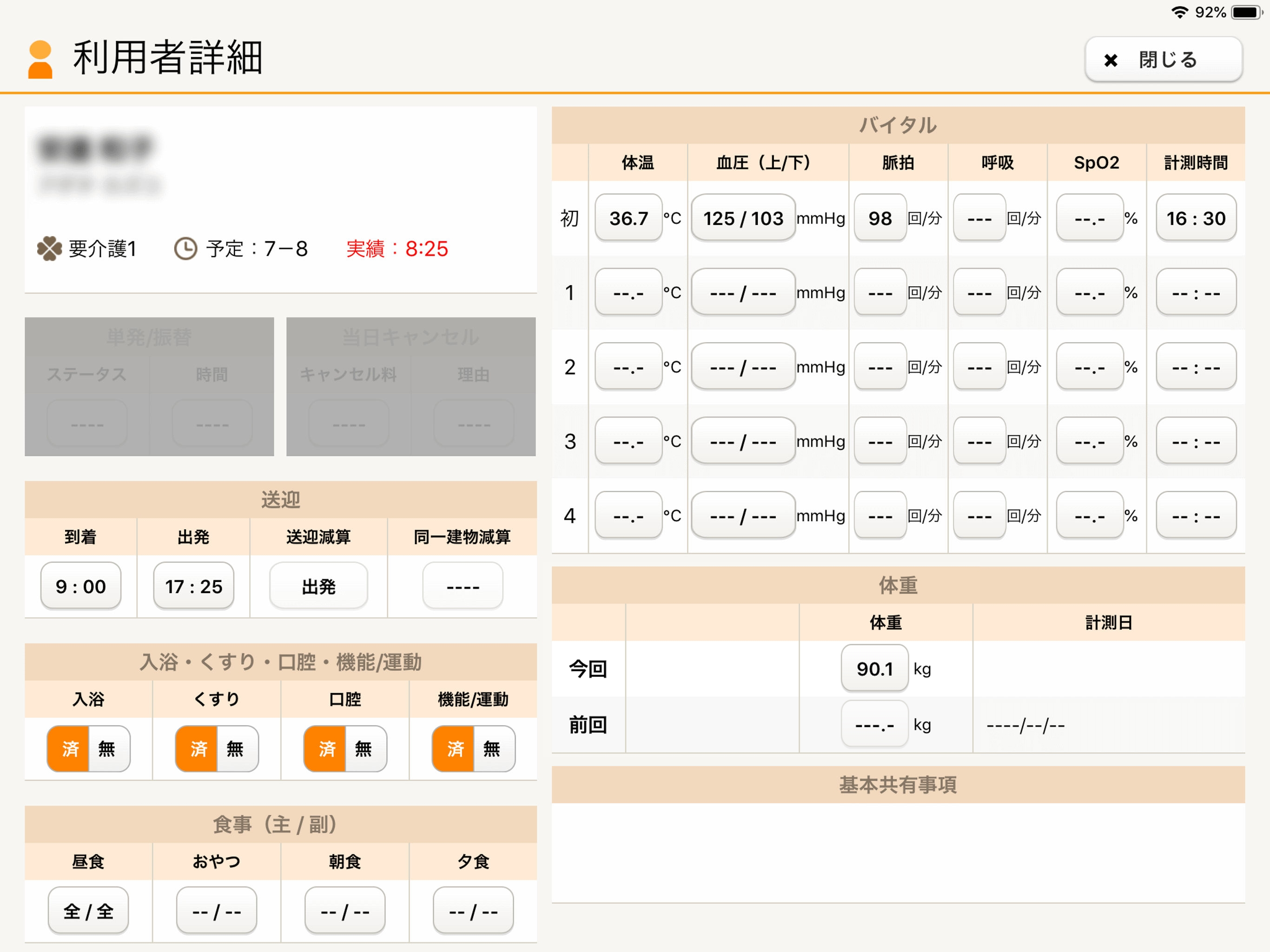Set 入浴 to 済

click(69, 748)
